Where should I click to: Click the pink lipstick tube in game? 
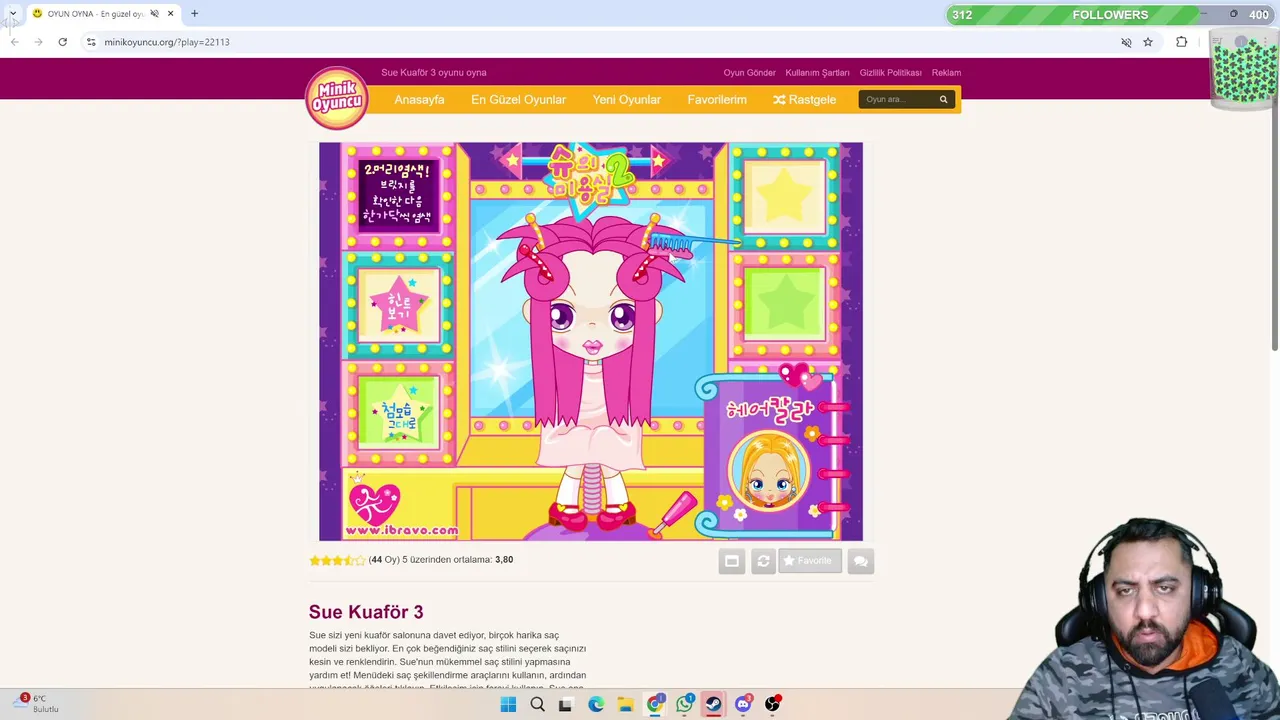point(674,514)
